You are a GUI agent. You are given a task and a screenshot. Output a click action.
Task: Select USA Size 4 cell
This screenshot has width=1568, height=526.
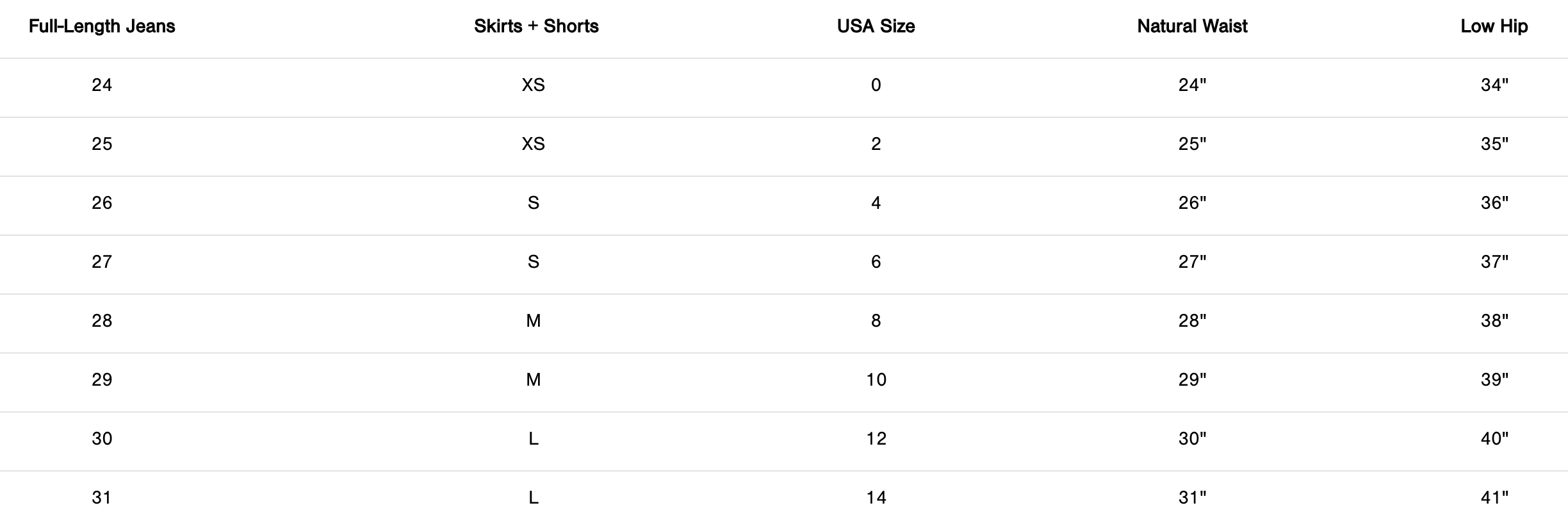[x=876, y=203]
